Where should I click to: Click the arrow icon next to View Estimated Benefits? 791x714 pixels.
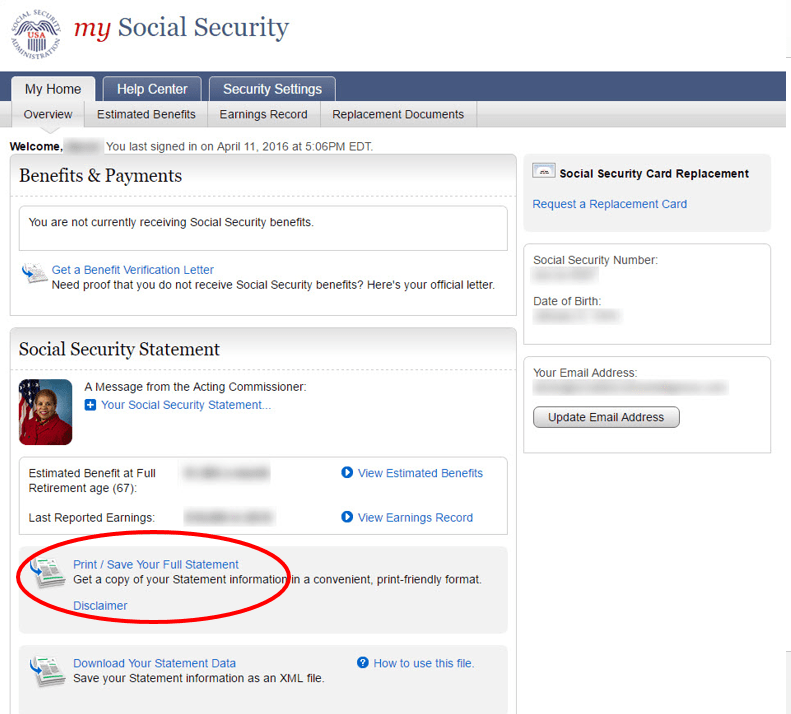point(347,472)
